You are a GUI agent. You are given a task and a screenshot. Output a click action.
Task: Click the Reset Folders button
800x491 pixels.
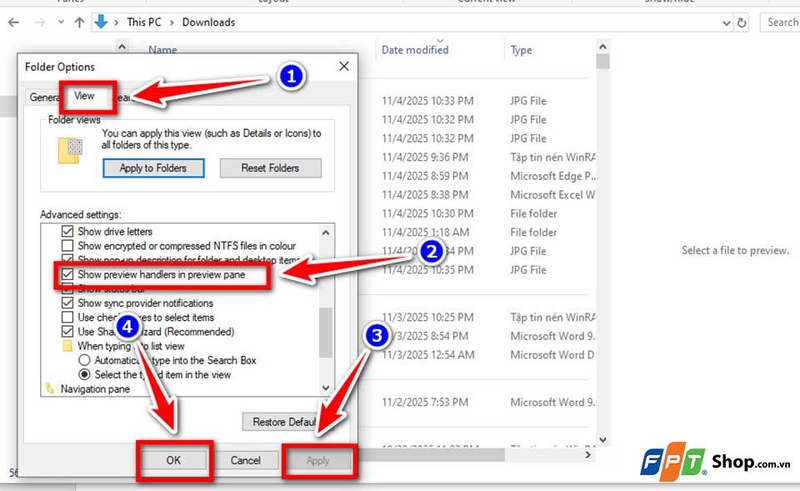tap(270, 168)
